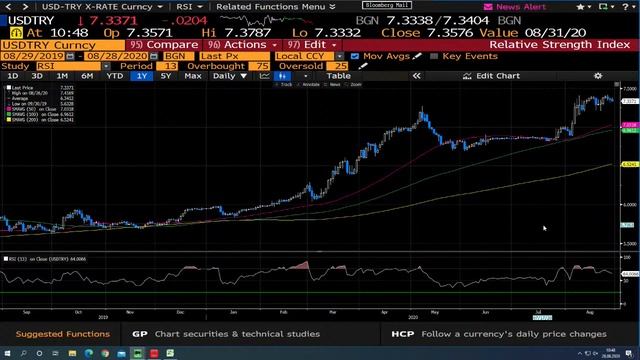Viewport: 640px width, 360px height.
Task: Toggle the Zoom option on chart
Action: (353, 84)
